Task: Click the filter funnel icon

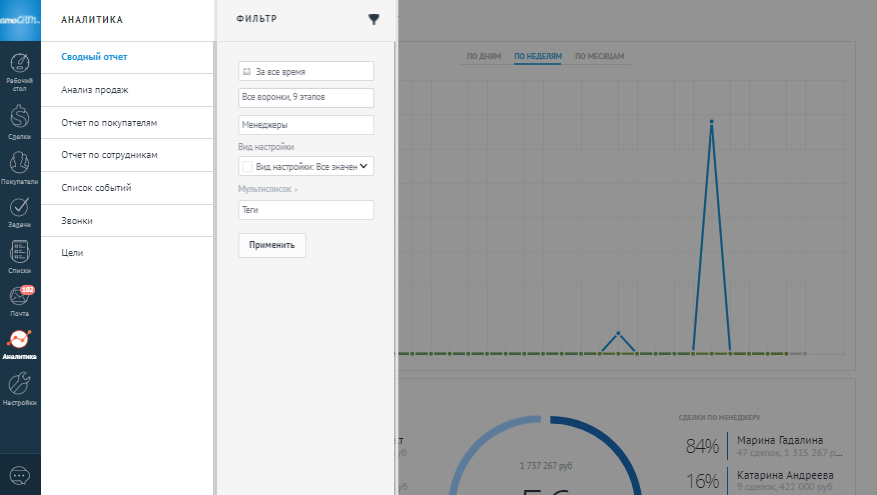Action: [x=374, y=19]
